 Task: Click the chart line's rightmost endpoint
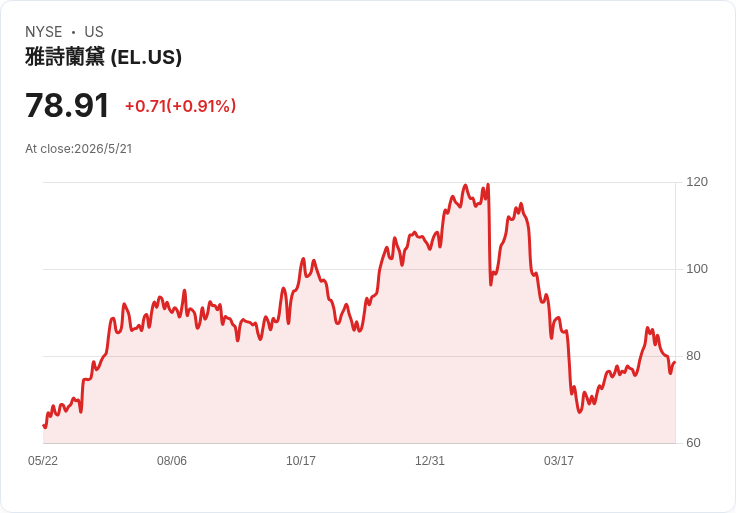[675, 362]
